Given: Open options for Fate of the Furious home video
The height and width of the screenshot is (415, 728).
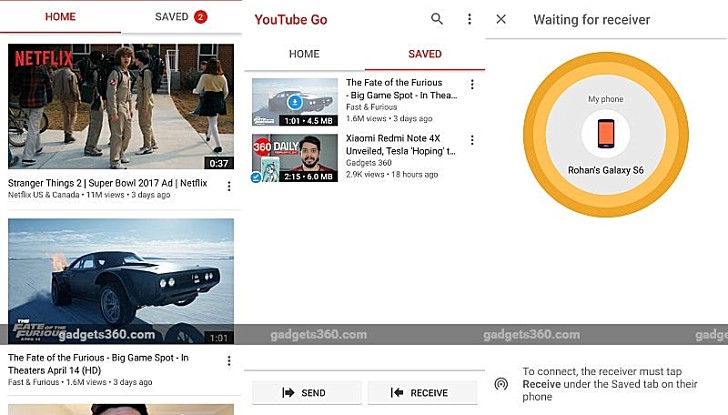Looking at the screenshot, I should (x=229, y=361).
